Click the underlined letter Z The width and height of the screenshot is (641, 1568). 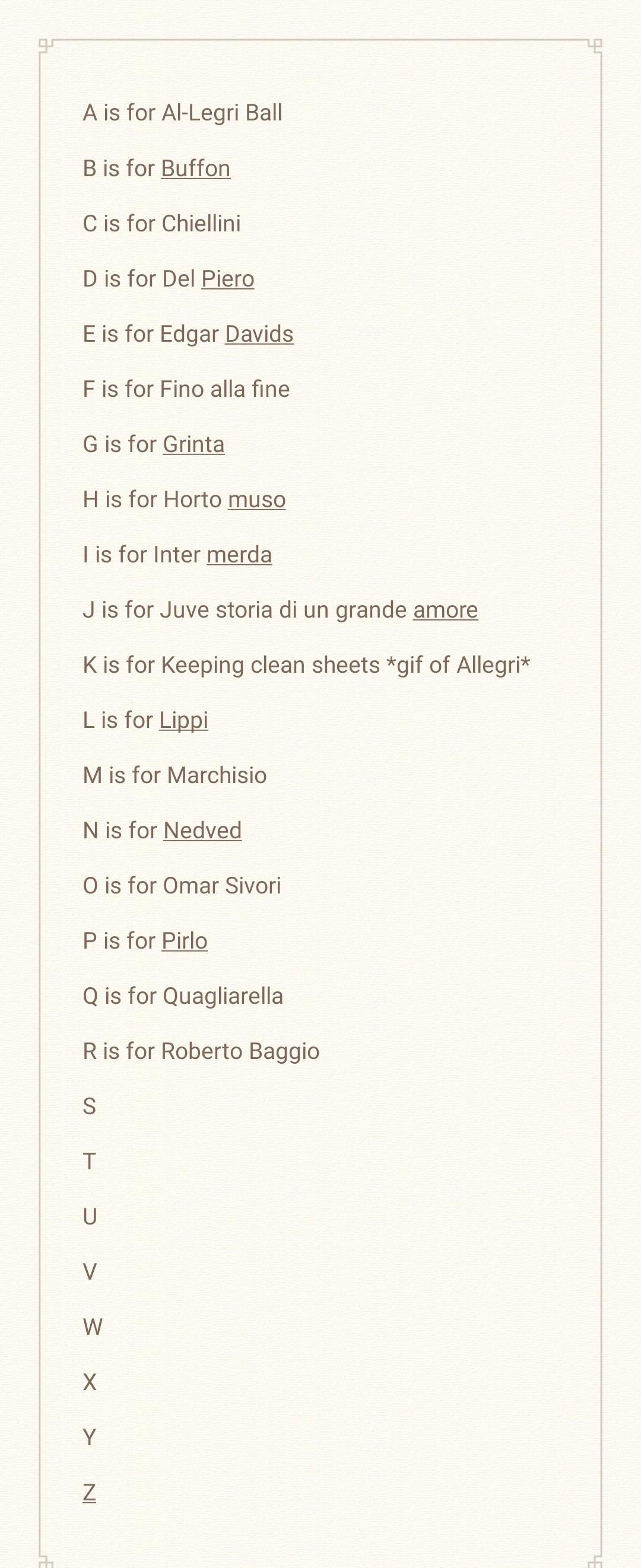click(x=90, y=1493)
